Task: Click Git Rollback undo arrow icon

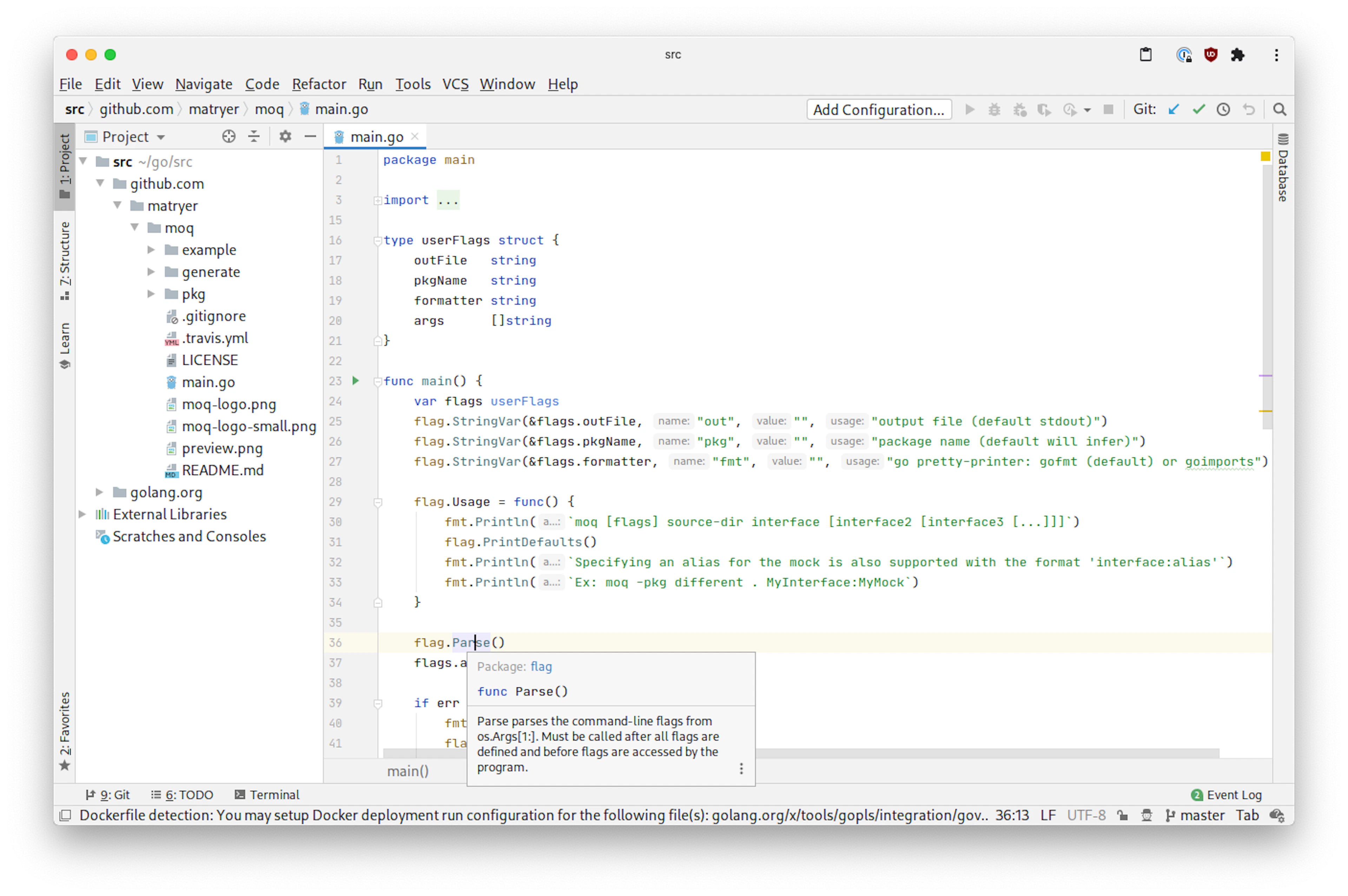Action: [1249, 109]
